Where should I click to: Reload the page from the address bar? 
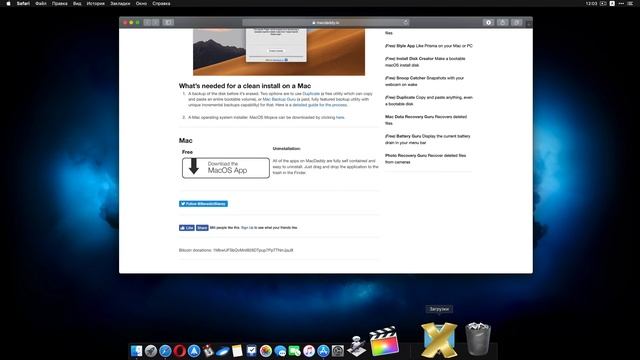(405, 22)
